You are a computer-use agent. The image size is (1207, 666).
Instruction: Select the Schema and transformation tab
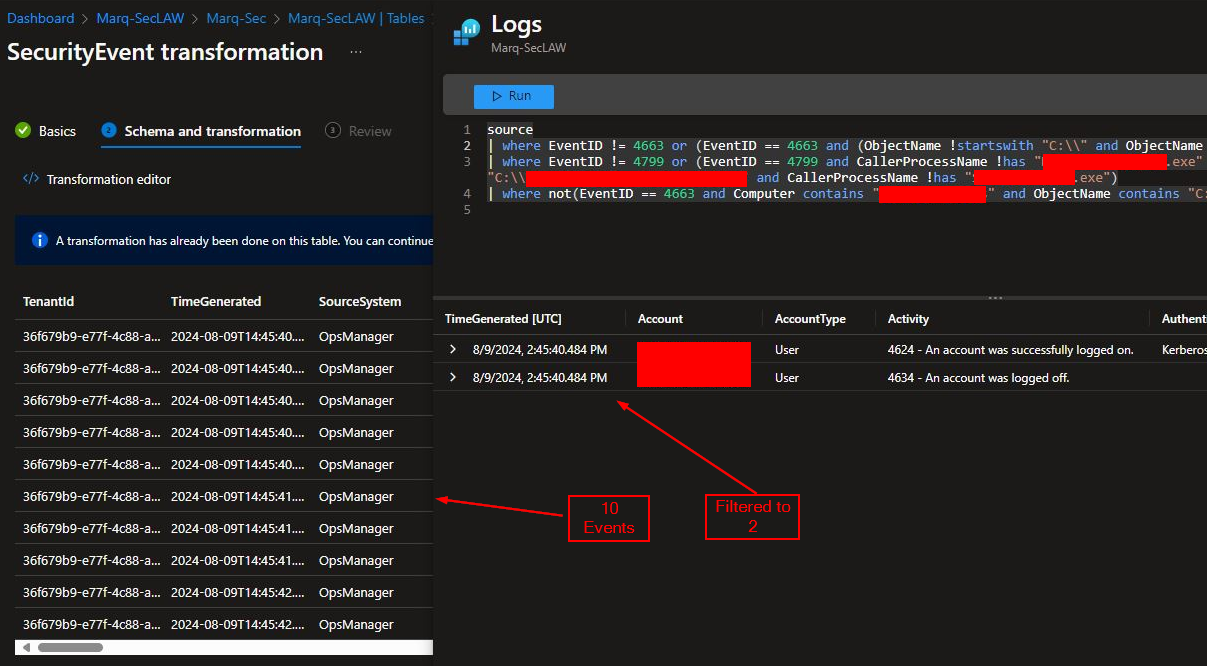(x=201, y=131)
